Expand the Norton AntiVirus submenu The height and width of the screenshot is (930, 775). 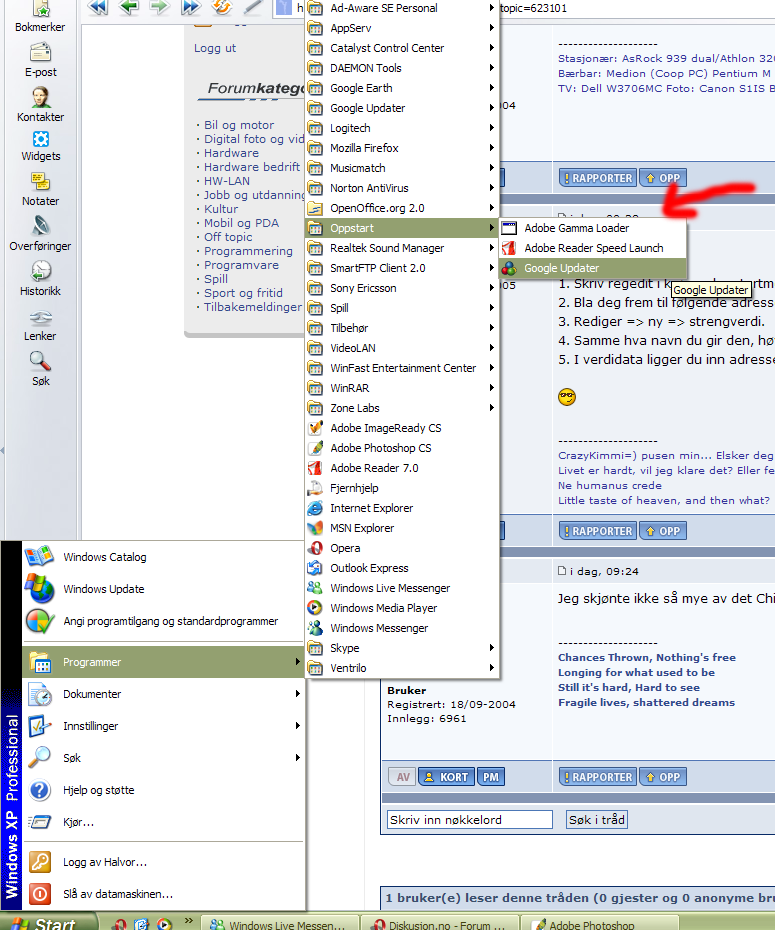pyautogui.click(x=403, y=188)
